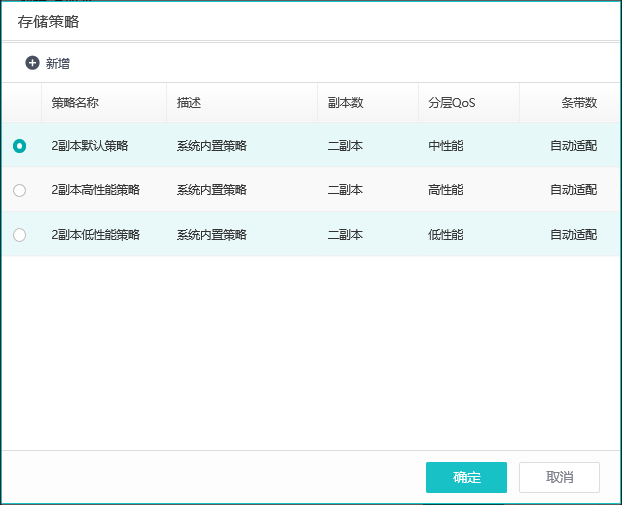This screenshot has height=505, width=622.
Task: Select the 2副本默认策略 radio button
Action: [20, 146]
